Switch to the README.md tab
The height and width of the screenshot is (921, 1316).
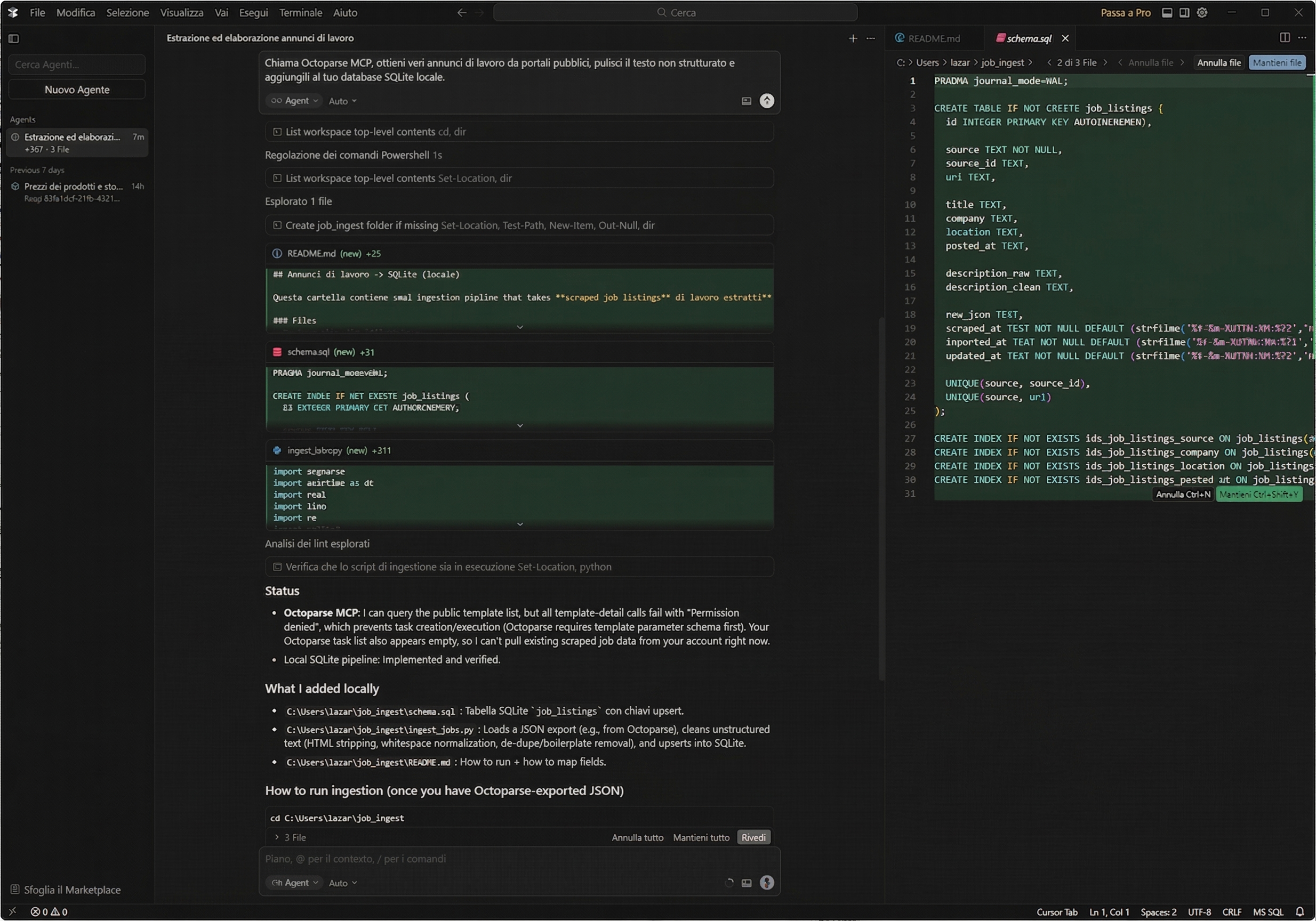(933, 38)
